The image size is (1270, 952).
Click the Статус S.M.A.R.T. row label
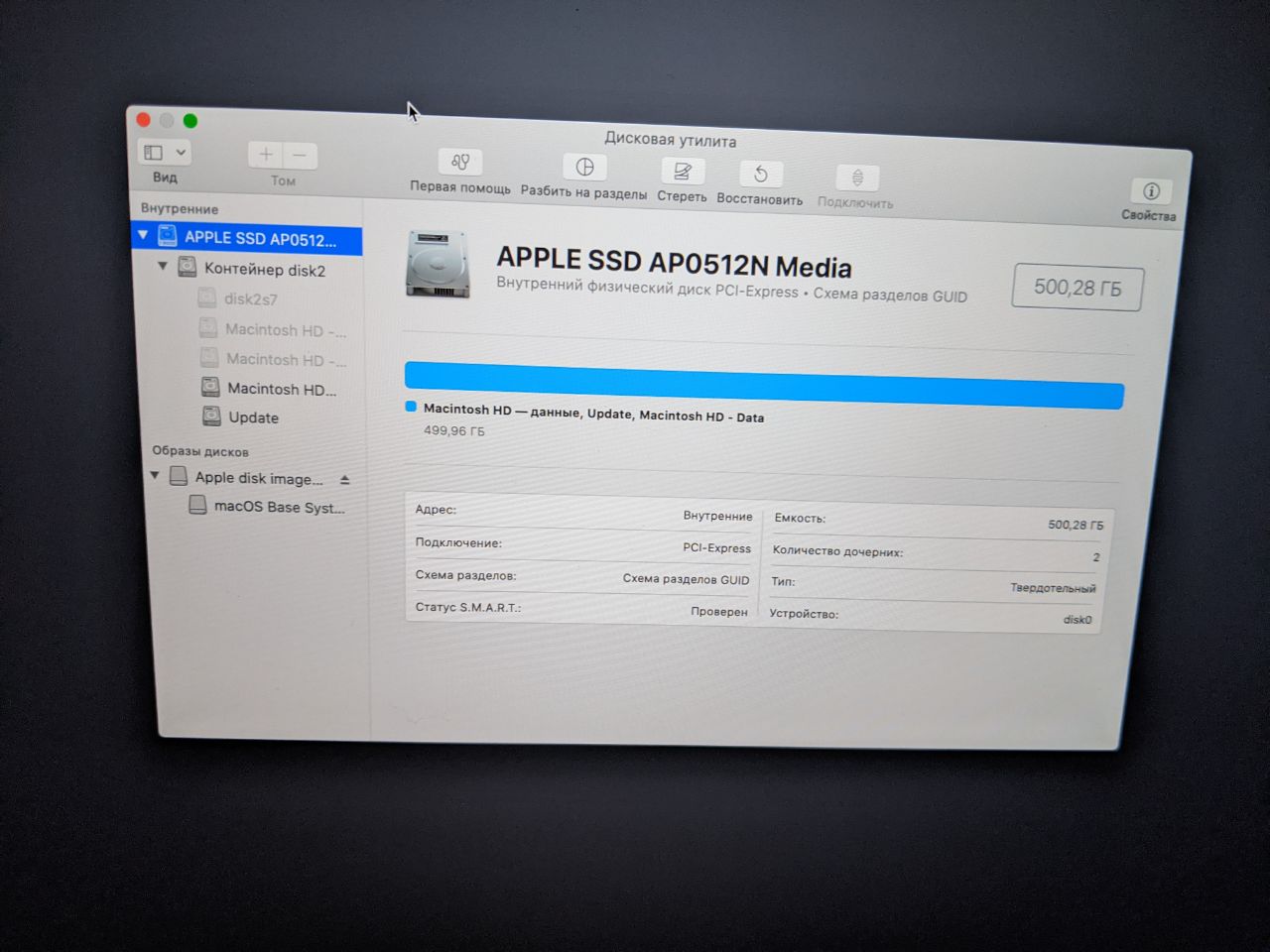468,607
